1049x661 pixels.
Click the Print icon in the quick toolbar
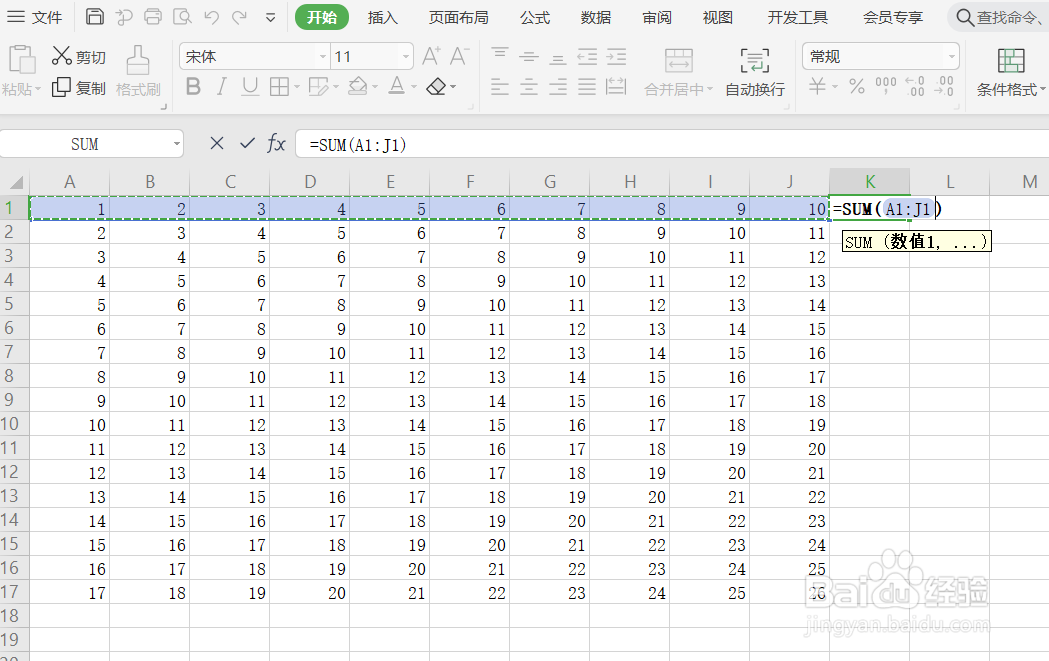click(x=153, y=17)
